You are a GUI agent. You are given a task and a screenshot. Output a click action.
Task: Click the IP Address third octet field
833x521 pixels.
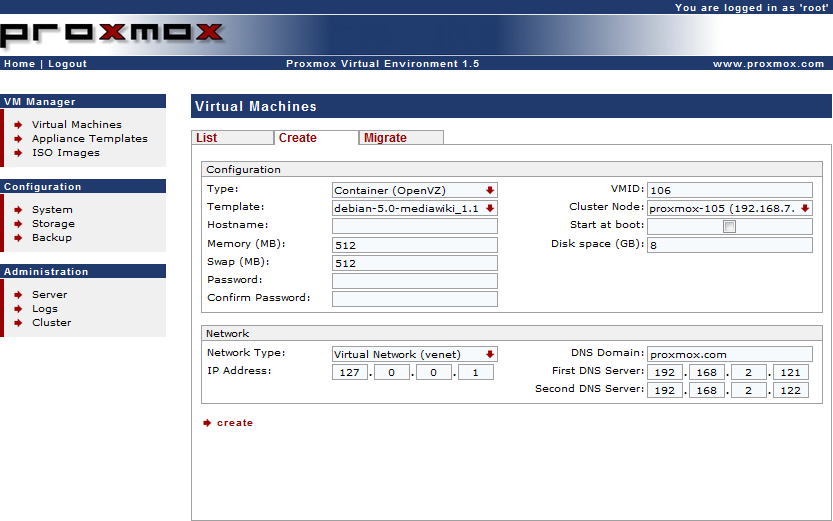coord(434,372)
